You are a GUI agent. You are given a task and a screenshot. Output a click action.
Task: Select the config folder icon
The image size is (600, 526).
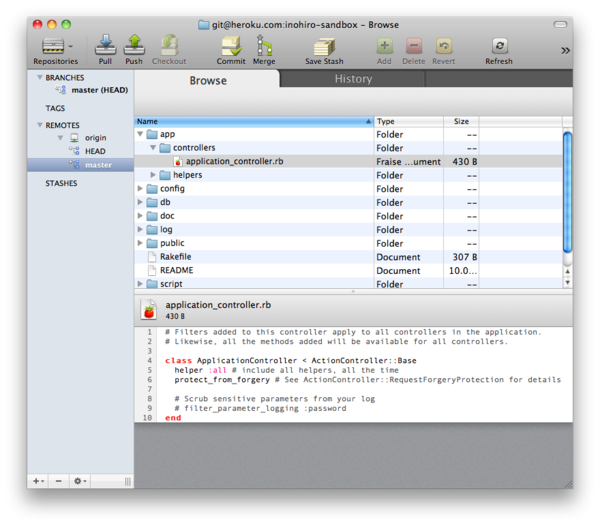152,189
